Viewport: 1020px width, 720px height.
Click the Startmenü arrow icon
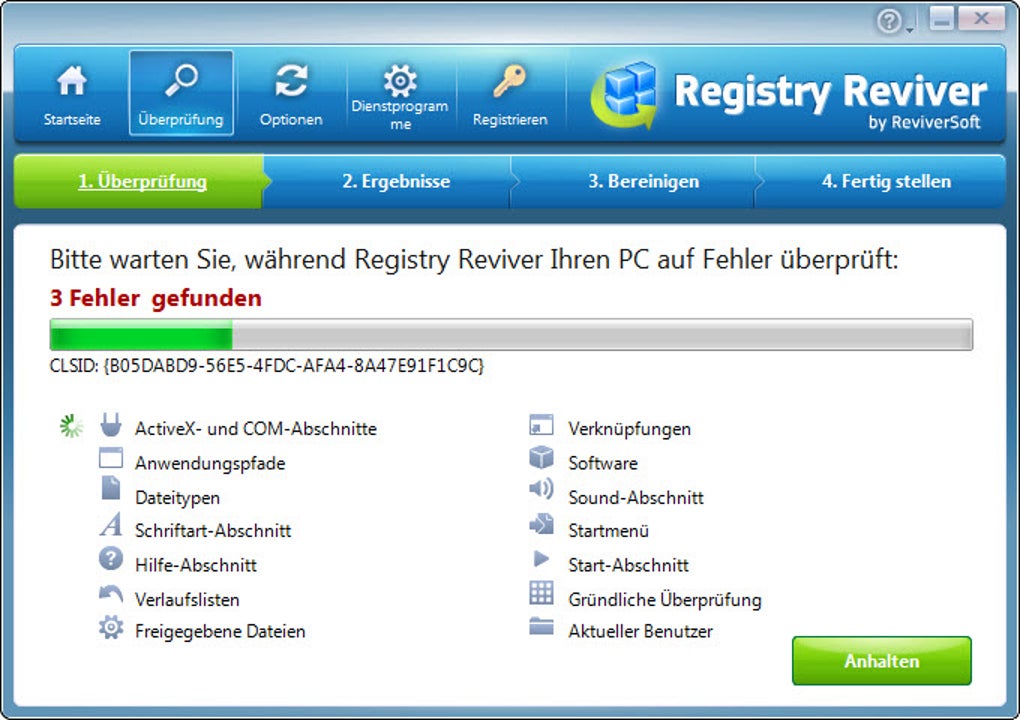click(541, 524)
